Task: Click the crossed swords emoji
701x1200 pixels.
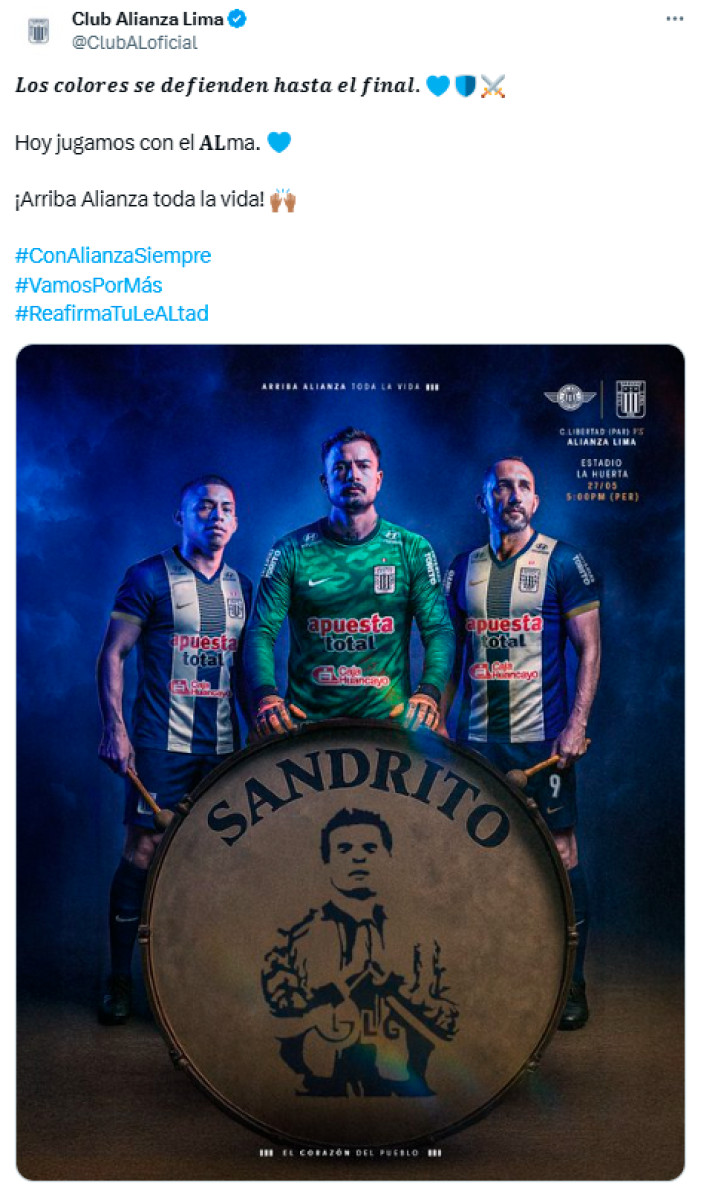Action: (494, 87)
